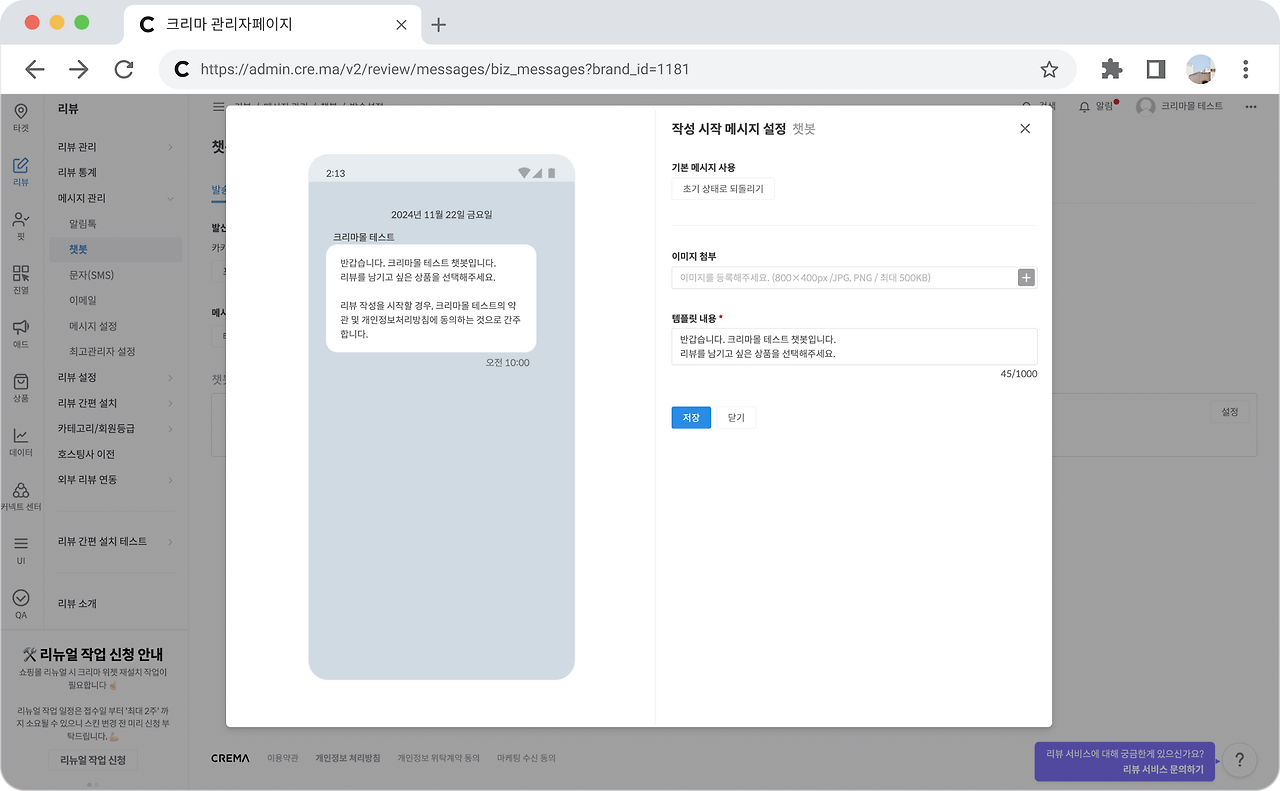1280x791 pixels.
Task: Open 최고관리자 설정 in the sidebar
Action: [102, 352]
